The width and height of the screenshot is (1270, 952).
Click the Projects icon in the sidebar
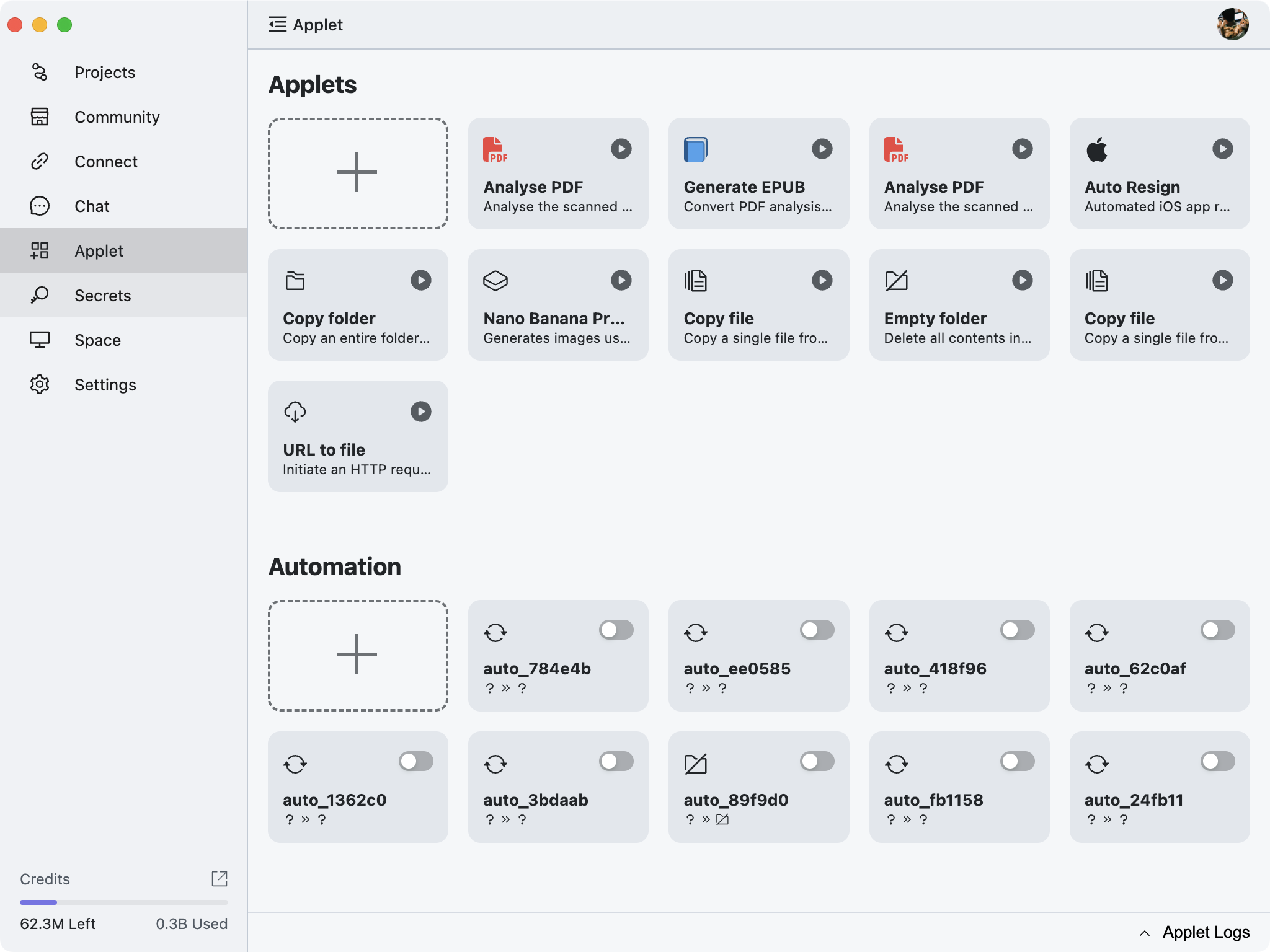40,72
